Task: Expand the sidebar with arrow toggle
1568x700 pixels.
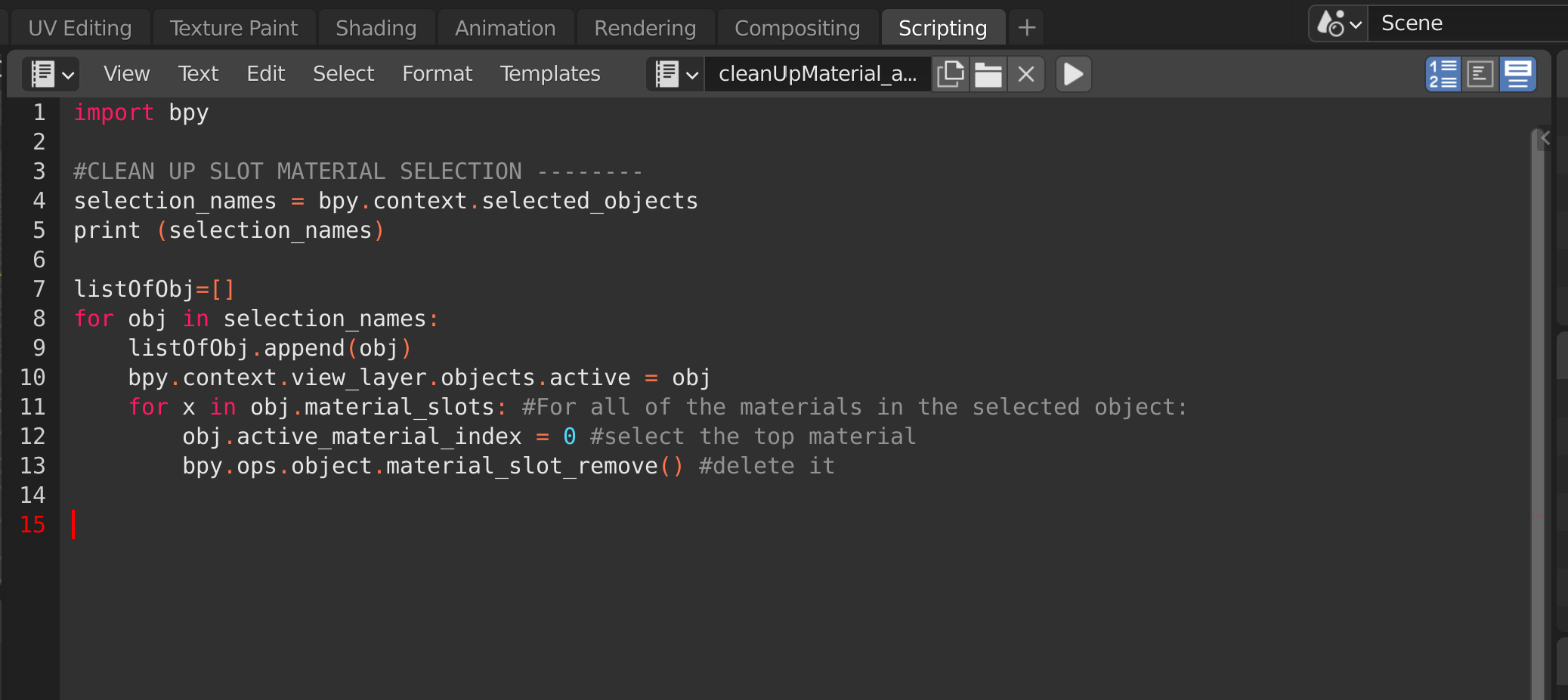Action: click(x=1545, y=138)
